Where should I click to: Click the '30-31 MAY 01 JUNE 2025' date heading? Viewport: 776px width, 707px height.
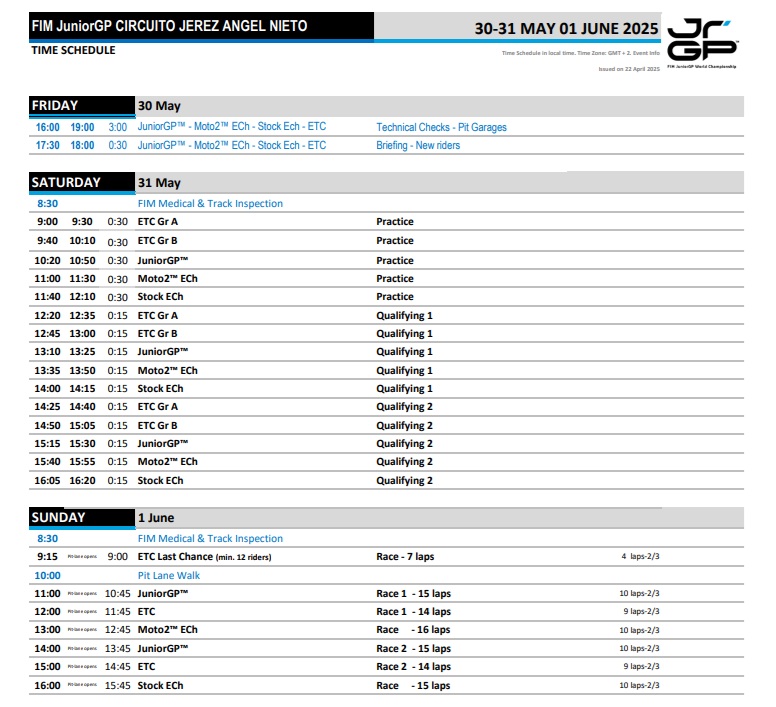(x=566, y=28)
